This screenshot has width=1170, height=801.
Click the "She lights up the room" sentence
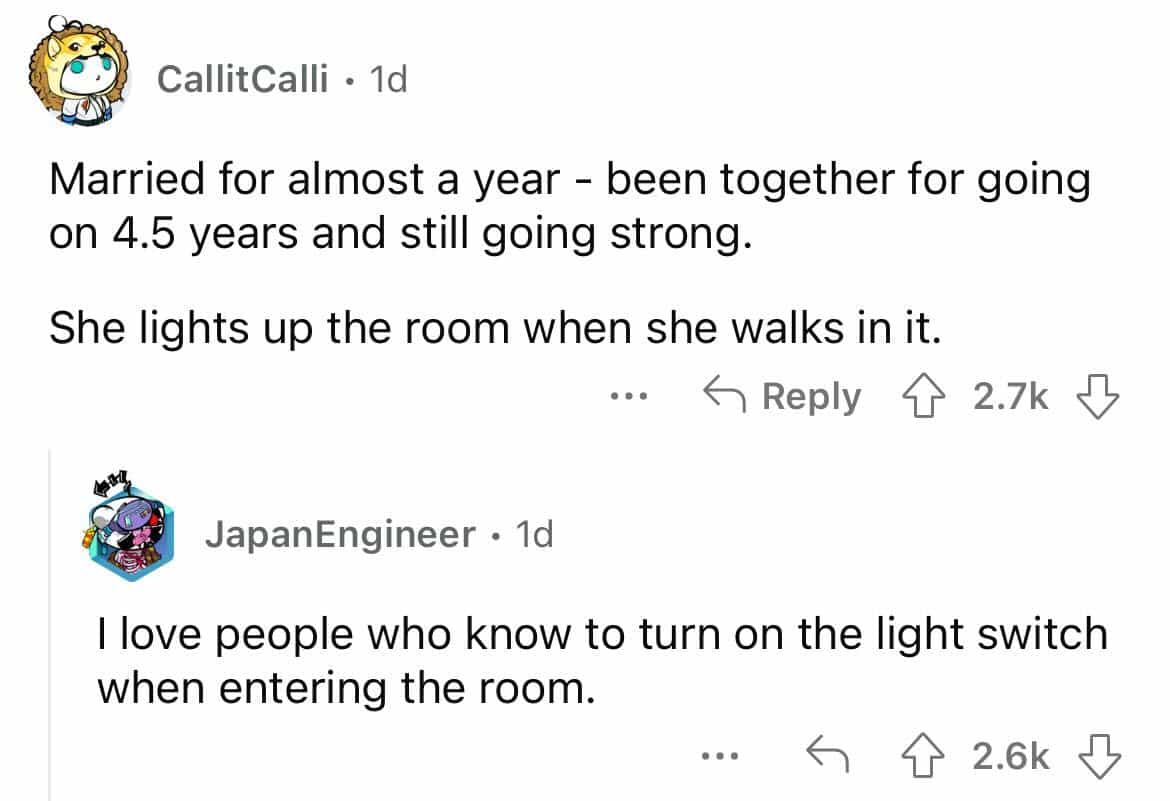click(x=495, y=326)
